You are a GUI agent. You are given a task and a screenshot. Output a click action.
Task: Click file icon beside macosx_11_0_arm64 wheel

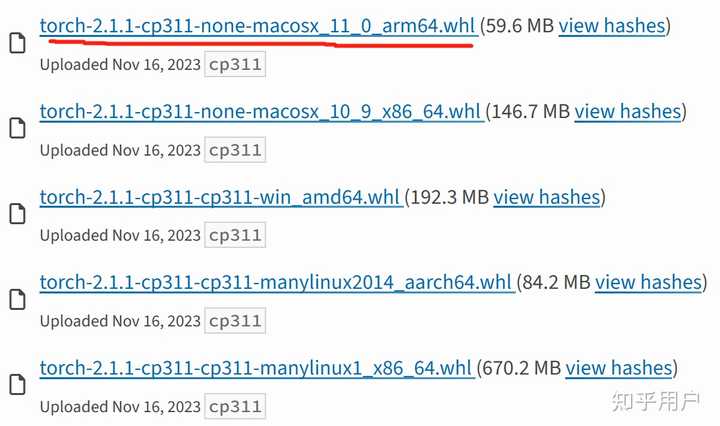point(17,43)
